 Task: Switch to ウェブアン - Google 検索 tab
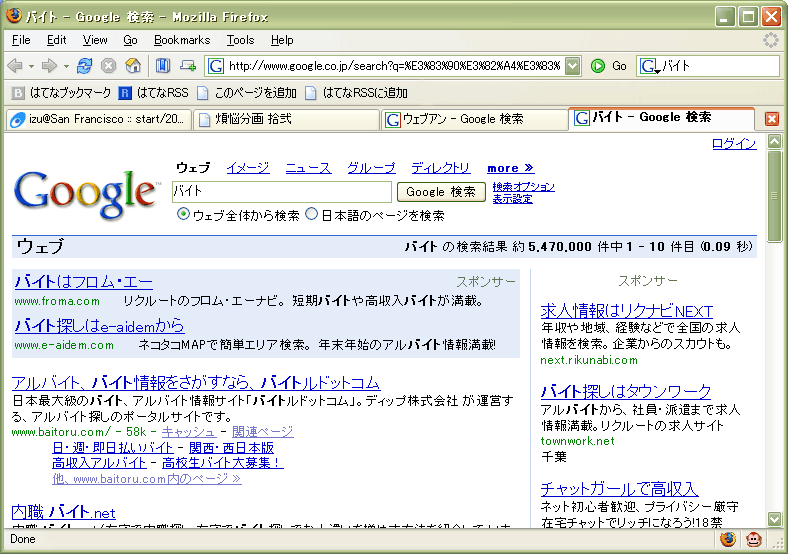coord(474,120)
